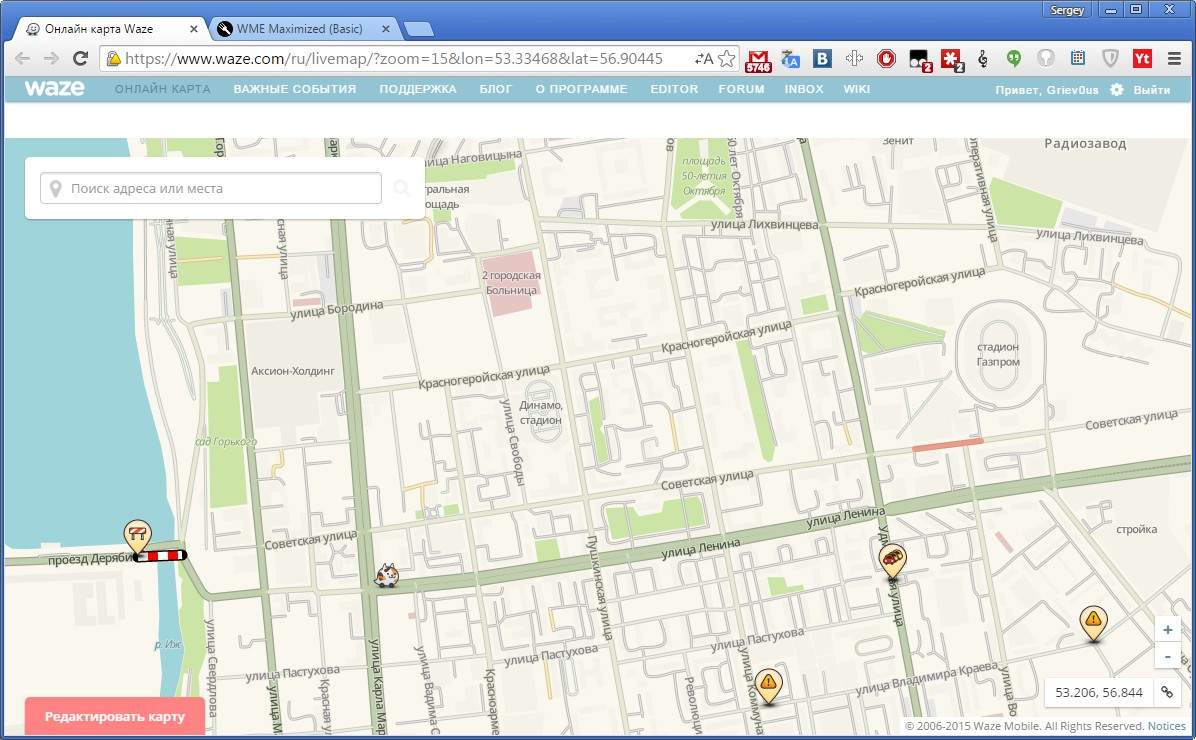Screen dimensions: 1196x740
Task: Open the Gmail extension showing 5746
Action: tap(758, 60)
